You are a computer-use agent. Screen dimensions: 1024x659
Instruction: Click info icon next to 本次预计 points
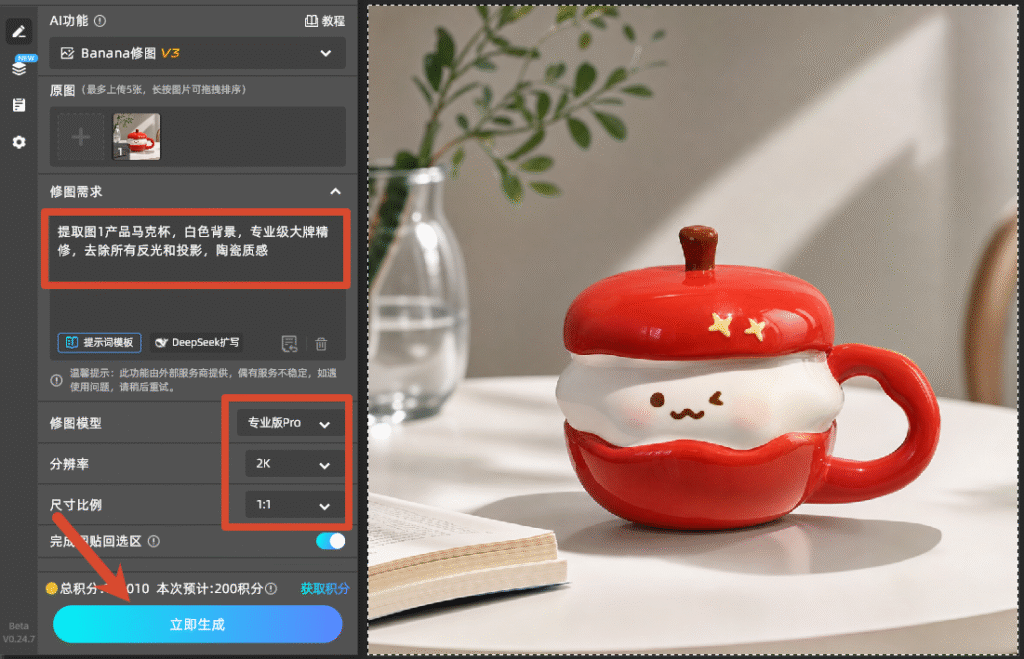[272, 588]
